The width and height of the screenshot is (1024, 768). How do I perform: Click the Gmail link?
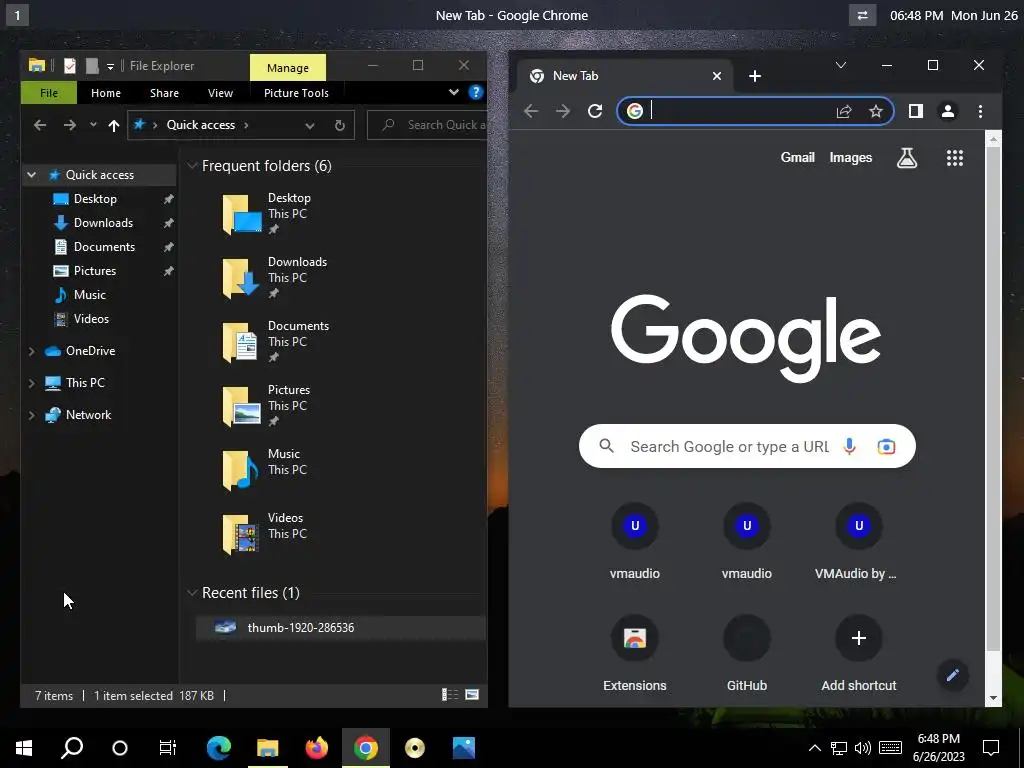pos(797,157)
